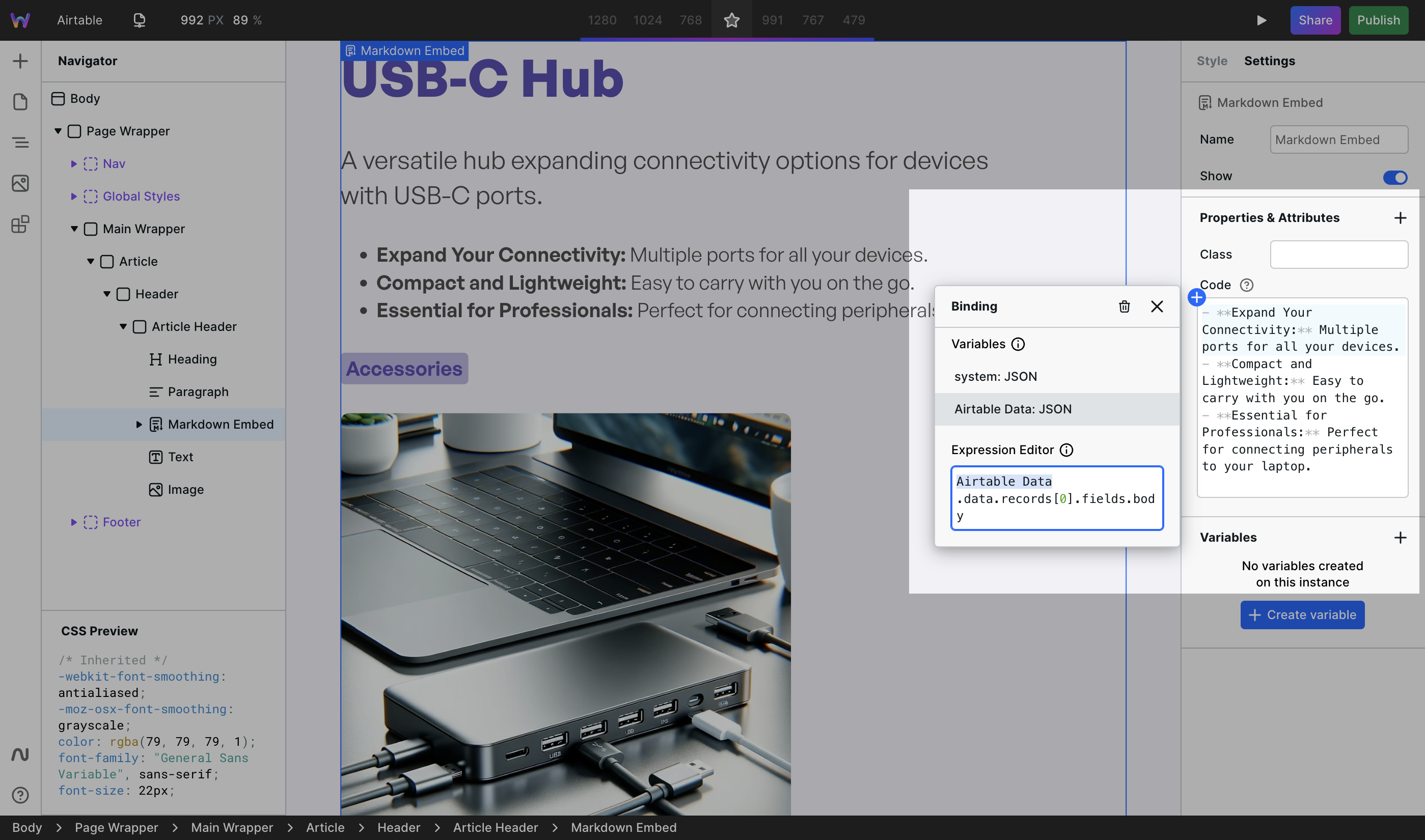Select Airtable Data: JSON variable
The width and height of the screenshot is (1425, 840).
pos(1012,409)
